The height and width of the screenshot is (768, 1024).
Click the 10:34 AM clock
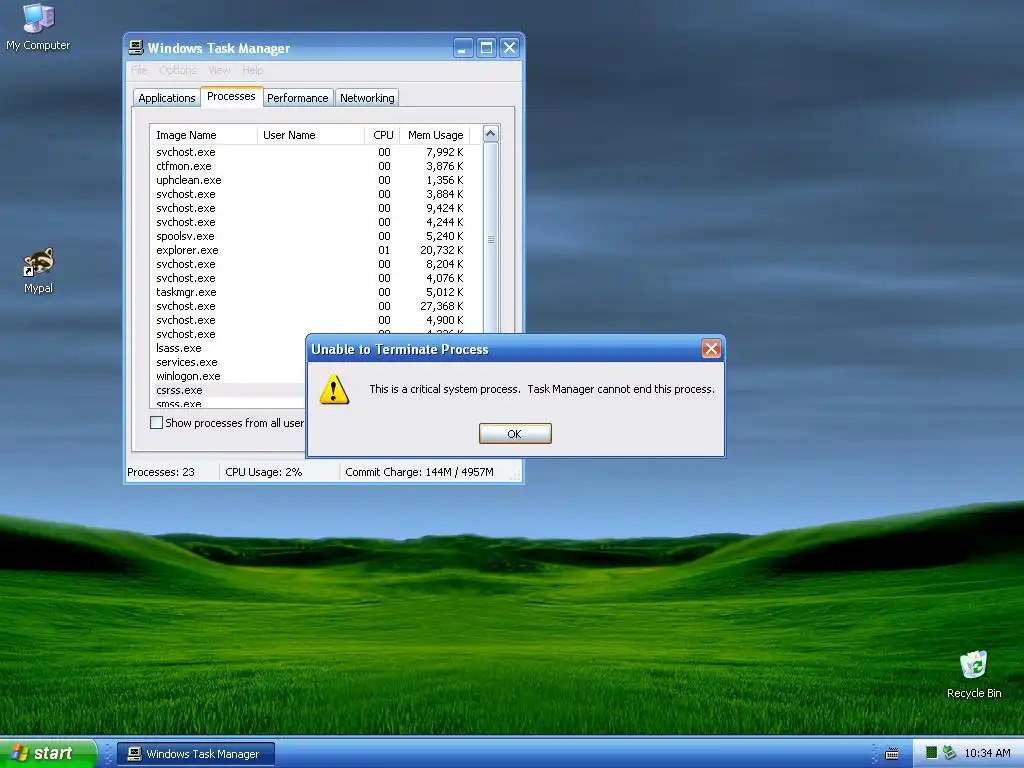987,754
